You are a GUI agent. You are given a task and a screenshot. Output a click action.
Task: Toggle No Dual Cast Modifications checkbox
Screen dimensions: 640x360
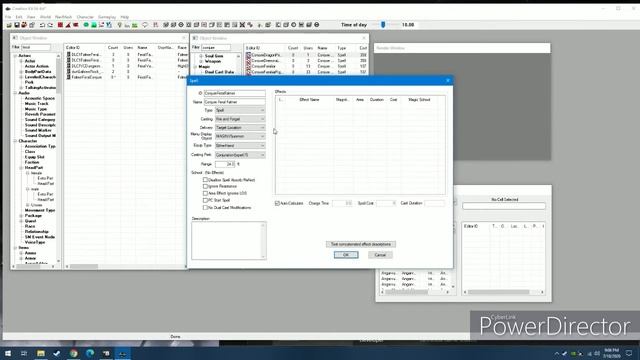pos(205,207)
